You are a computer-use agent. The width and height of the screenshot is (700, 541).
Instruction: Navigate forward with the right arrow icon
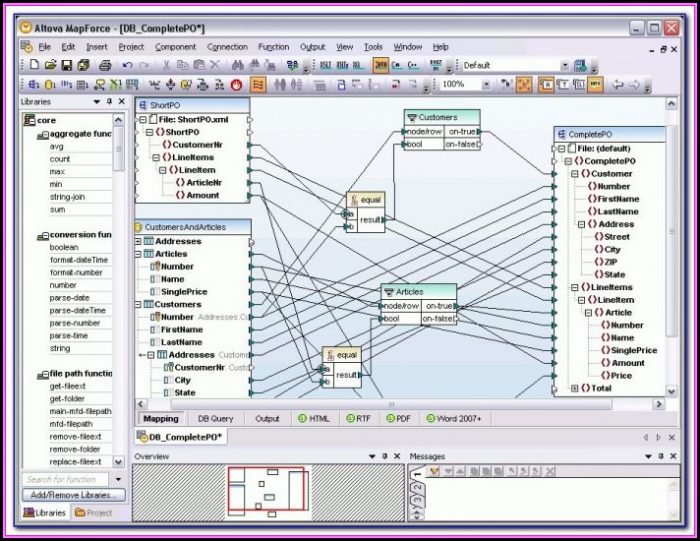click(x=634, y=84)
